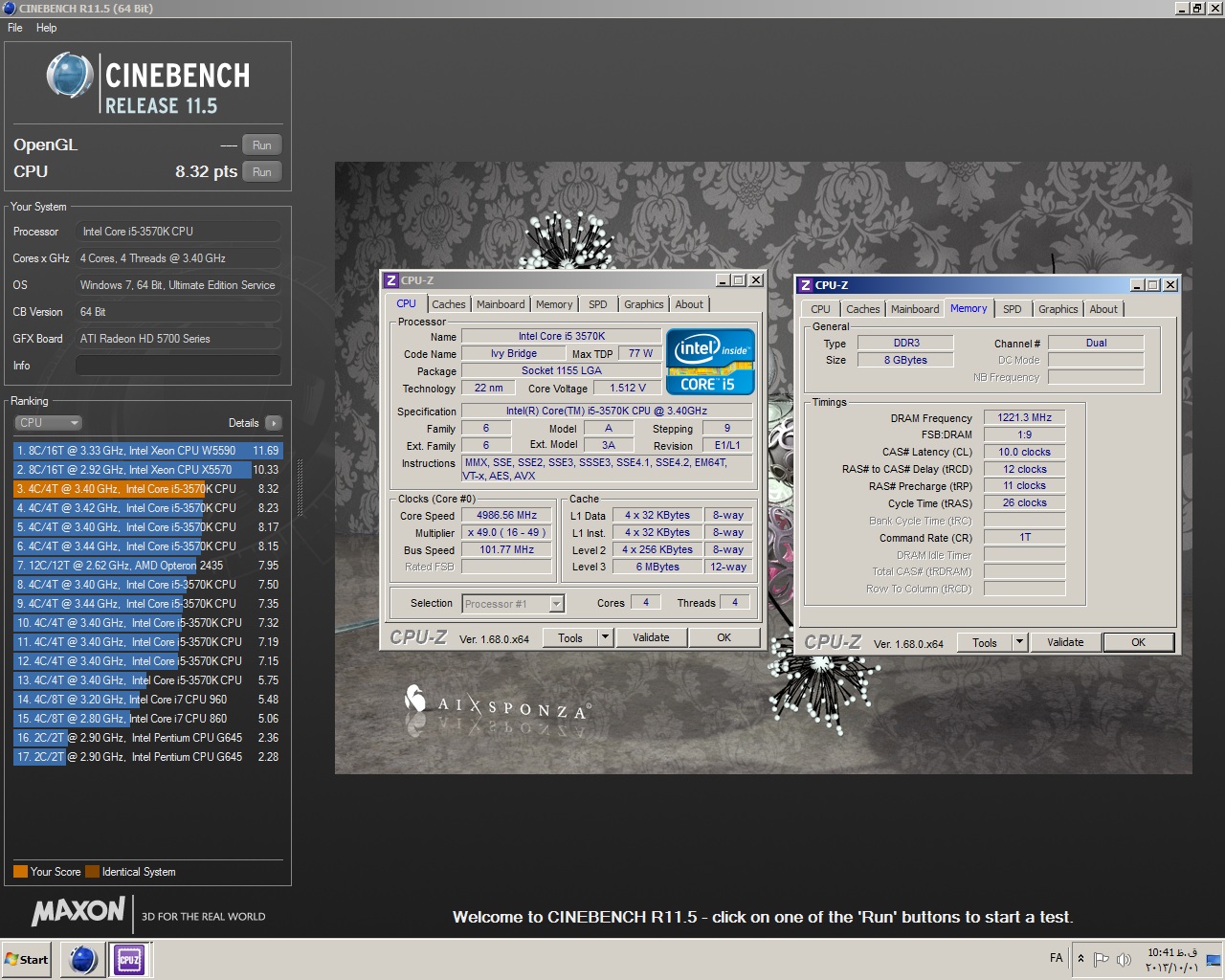Click the volume speaker tray icon
The image size is (1225, 980).
[1125, 959]
